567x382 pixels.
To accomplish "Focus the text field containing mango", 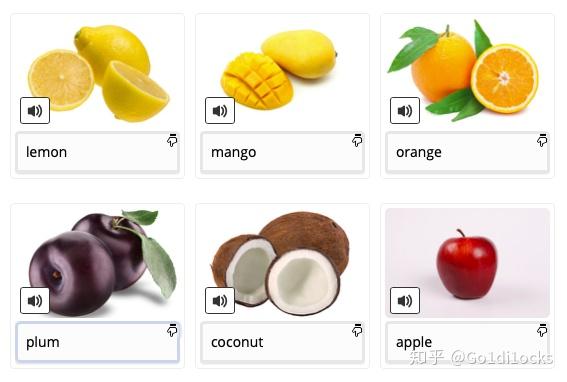I will (282, 152).
